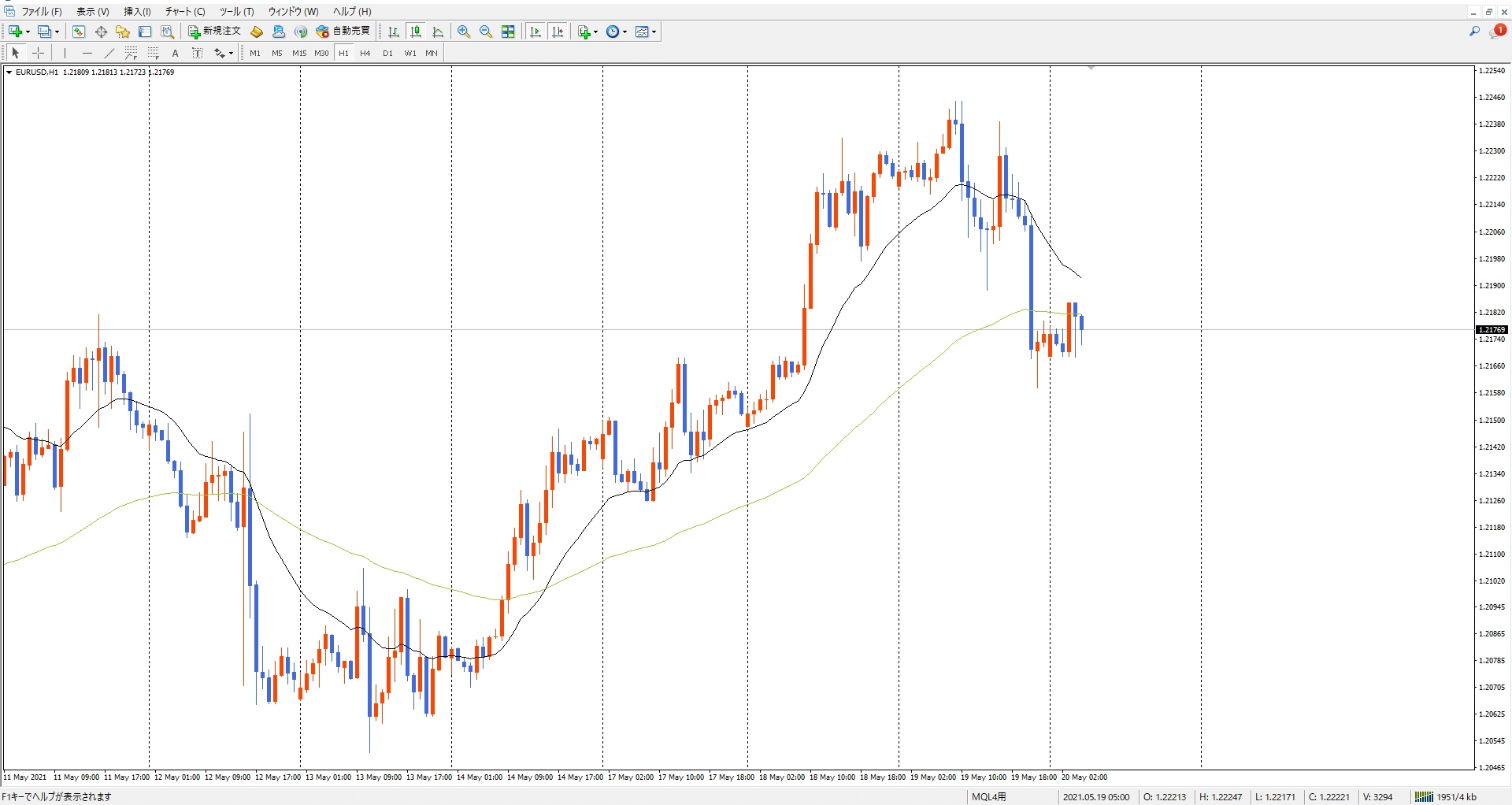Switch to M5 timeframe

(277, 53)
